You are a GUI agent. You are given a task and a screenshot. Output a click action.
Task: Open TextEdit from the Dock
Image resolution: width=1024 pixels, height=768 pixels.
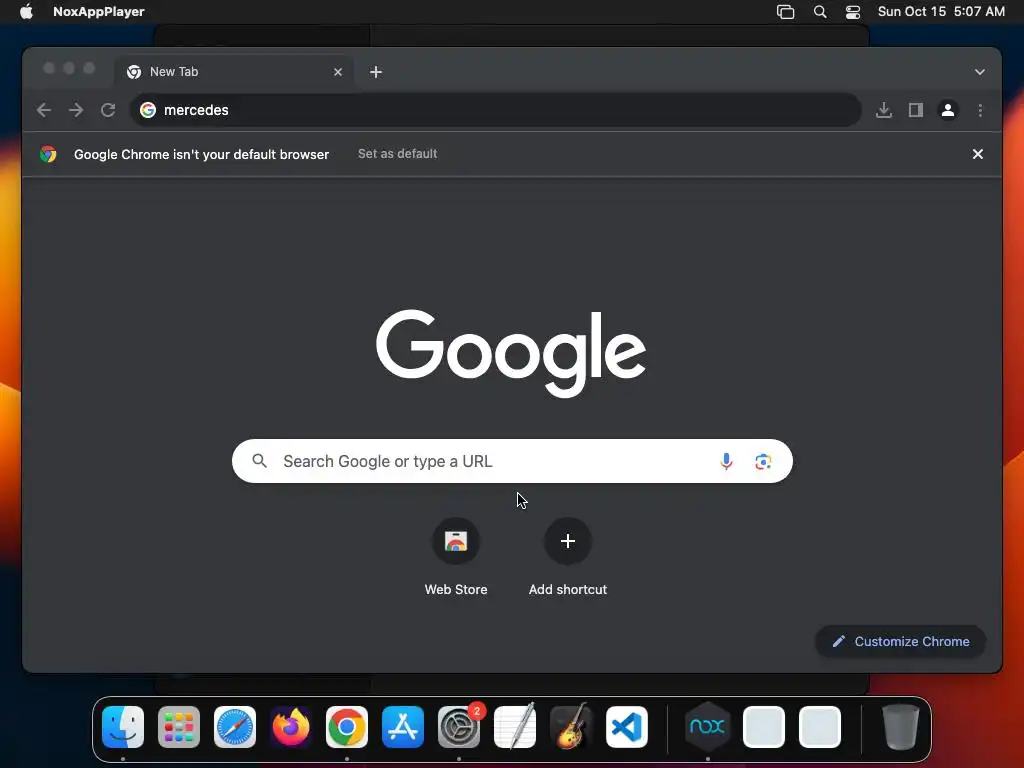point(515,727)
